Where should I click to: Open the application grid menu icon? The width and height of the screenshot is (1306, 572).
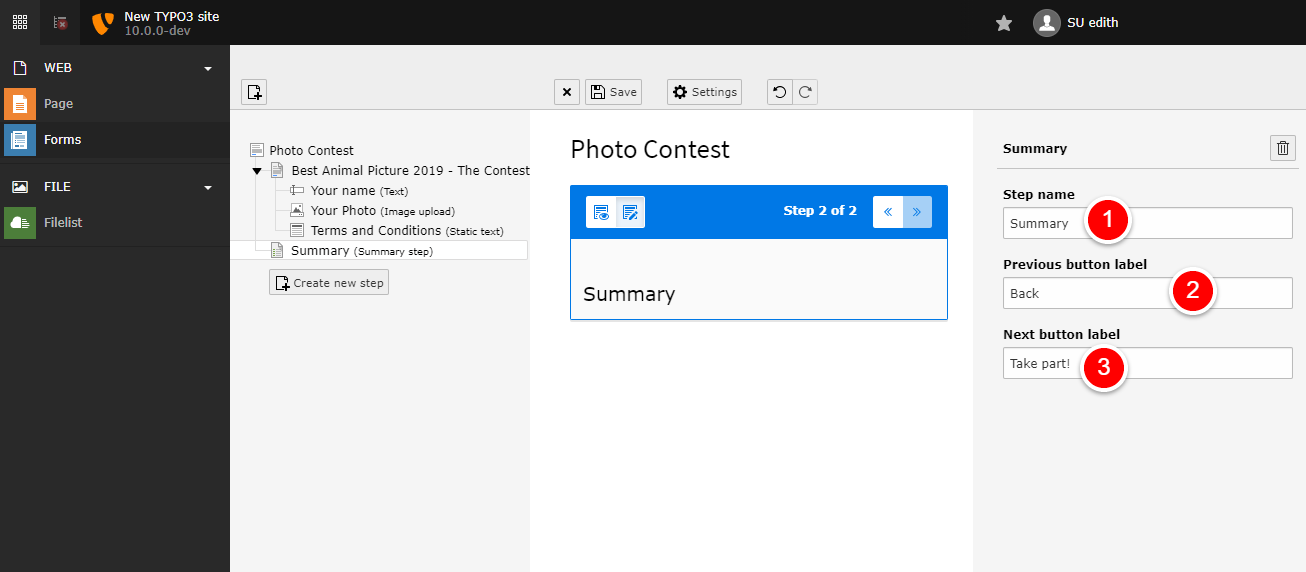[x=20, y=22]
